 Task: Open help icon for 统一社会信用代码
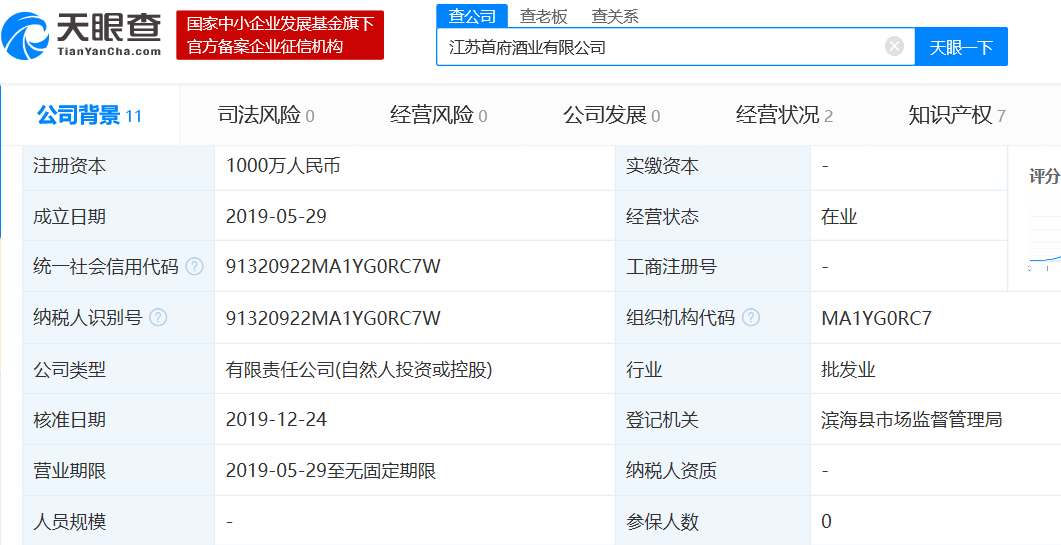pos(194,267)
